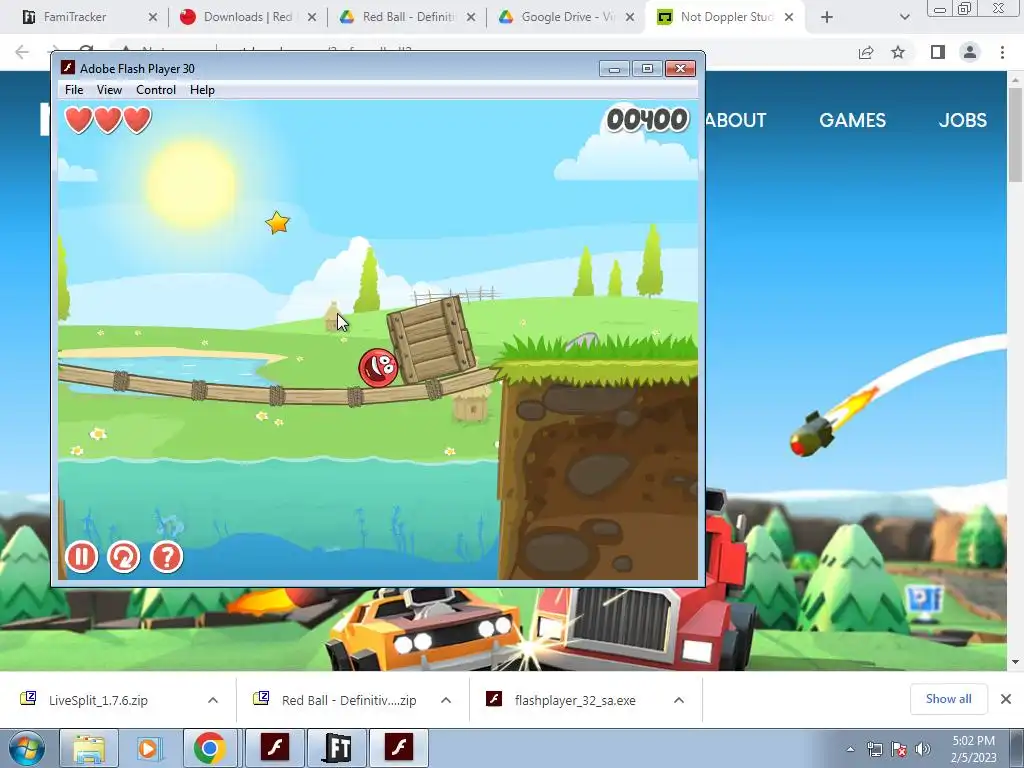This screenshot has width=1024, height=768.
Task: Click the scrollbar down arrow in Chrome
Action: click(1015, 662)
